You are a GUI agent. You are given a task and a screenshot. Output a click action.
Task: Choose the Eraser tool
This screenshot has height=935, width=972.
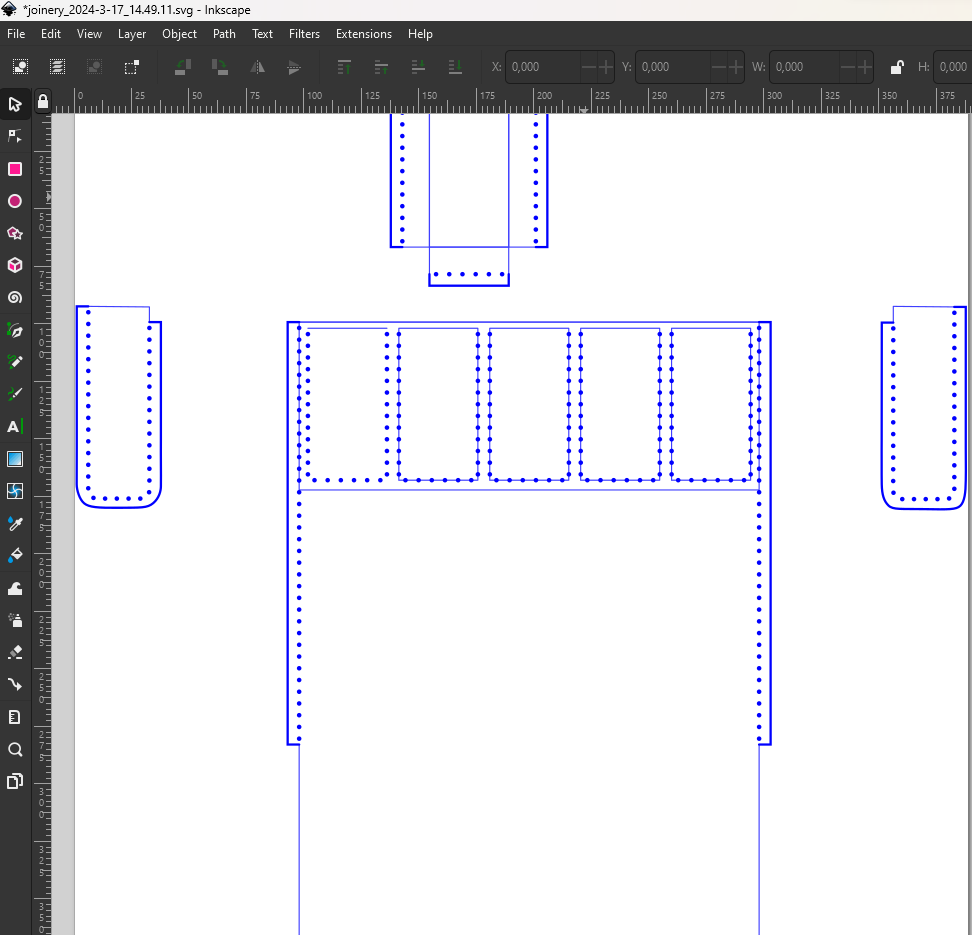(15, 652)
